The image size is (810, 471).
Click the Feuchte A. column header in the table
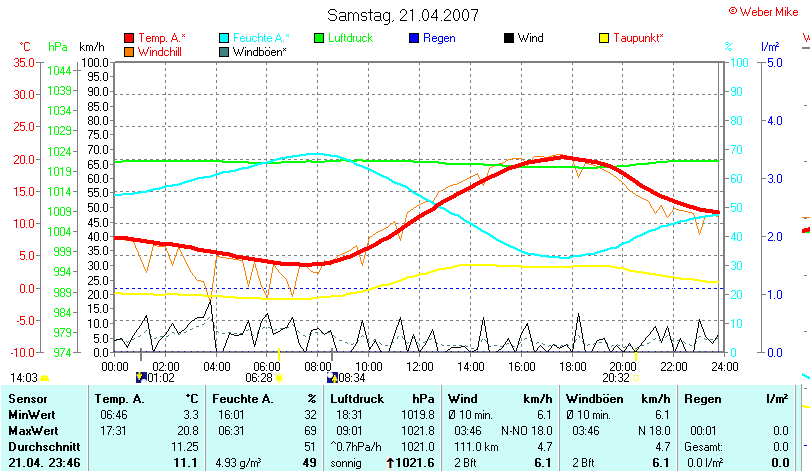242,399
